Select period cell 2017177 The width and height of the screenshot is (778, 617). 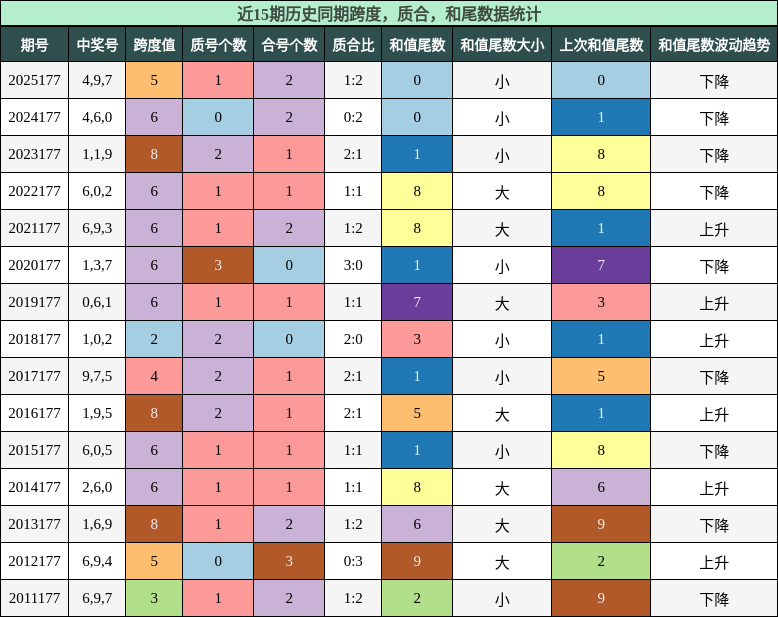point(34,376)
